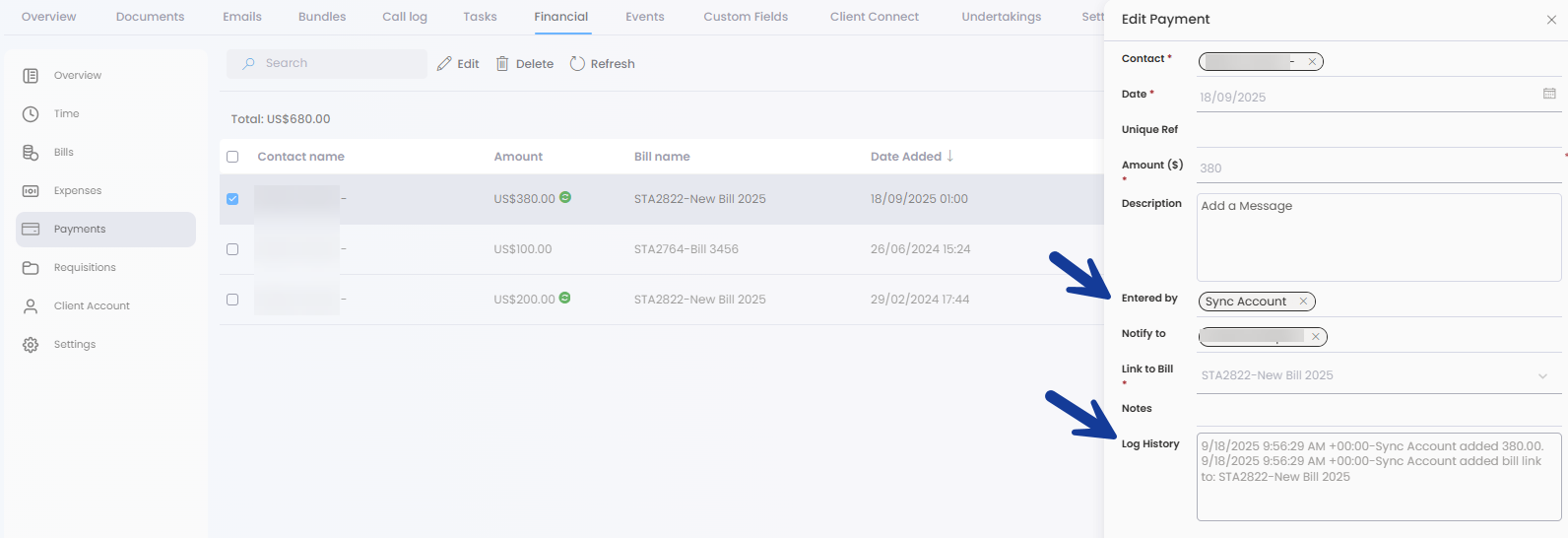The height and width of the screenshot is (538, 1568).
Task: Check the US$100.00 payment row checkbox
Action: 232,249
